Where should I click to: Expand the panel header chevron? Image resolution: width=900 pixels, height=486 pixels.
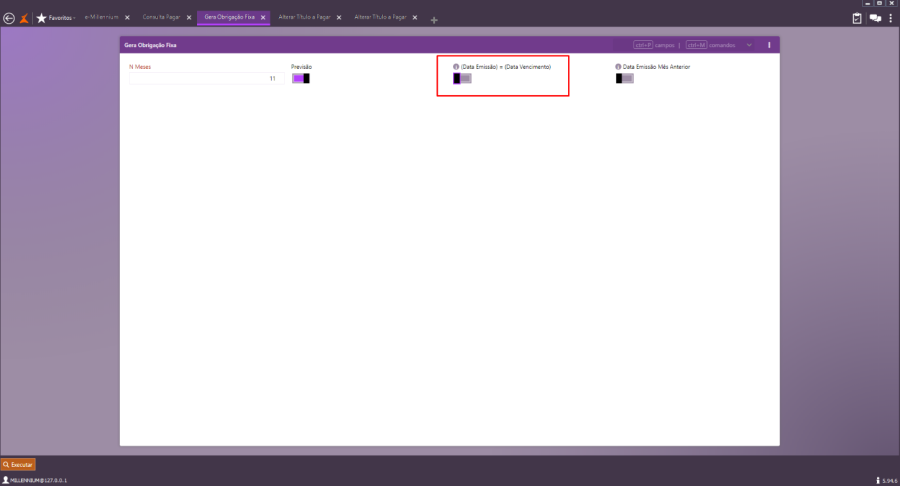point(749,45)
